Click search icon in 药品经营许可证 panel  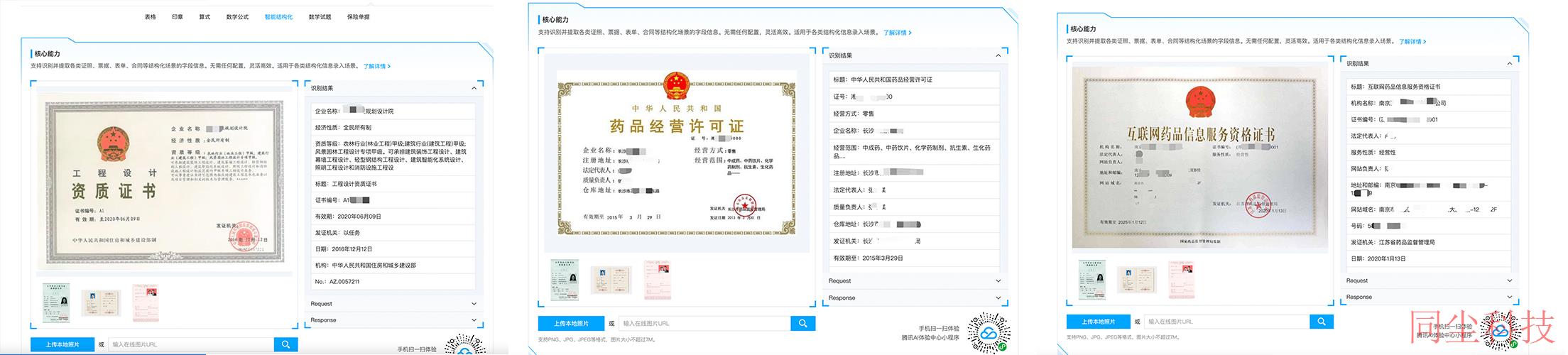tap(802, 323)
